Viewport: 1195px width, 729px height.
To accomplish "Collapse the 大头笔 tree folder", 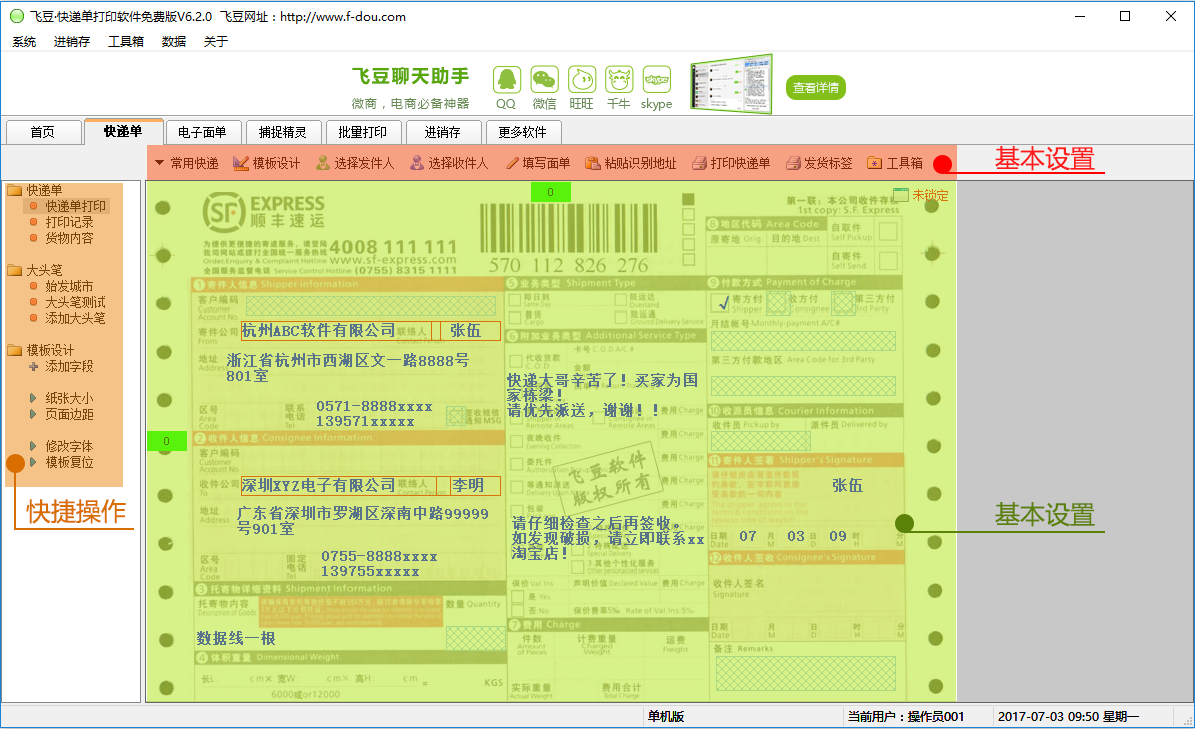I will pos(14,270).
